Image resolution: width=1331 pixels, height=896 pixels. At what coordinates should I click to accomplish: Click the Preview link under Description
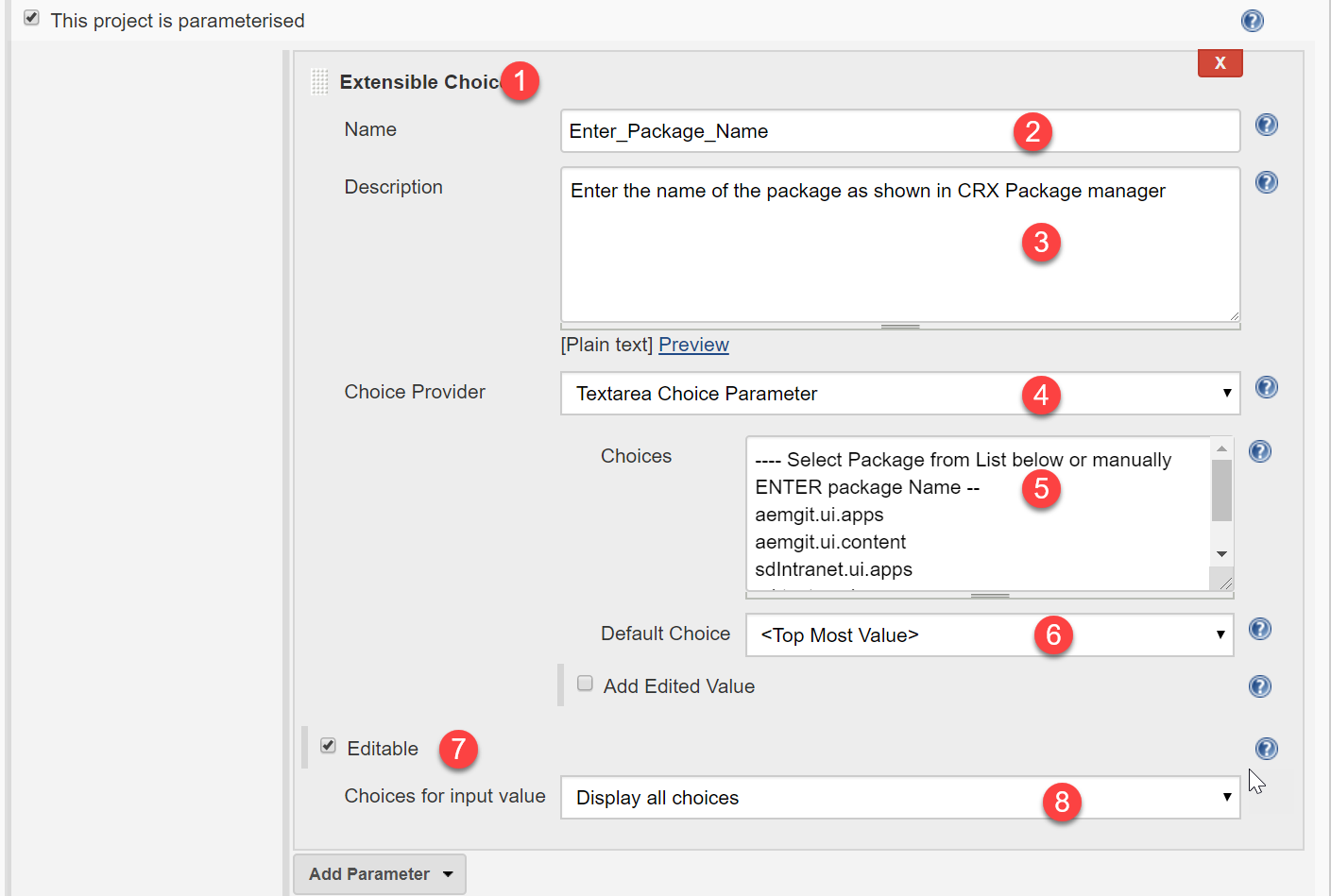click(693, 345)
